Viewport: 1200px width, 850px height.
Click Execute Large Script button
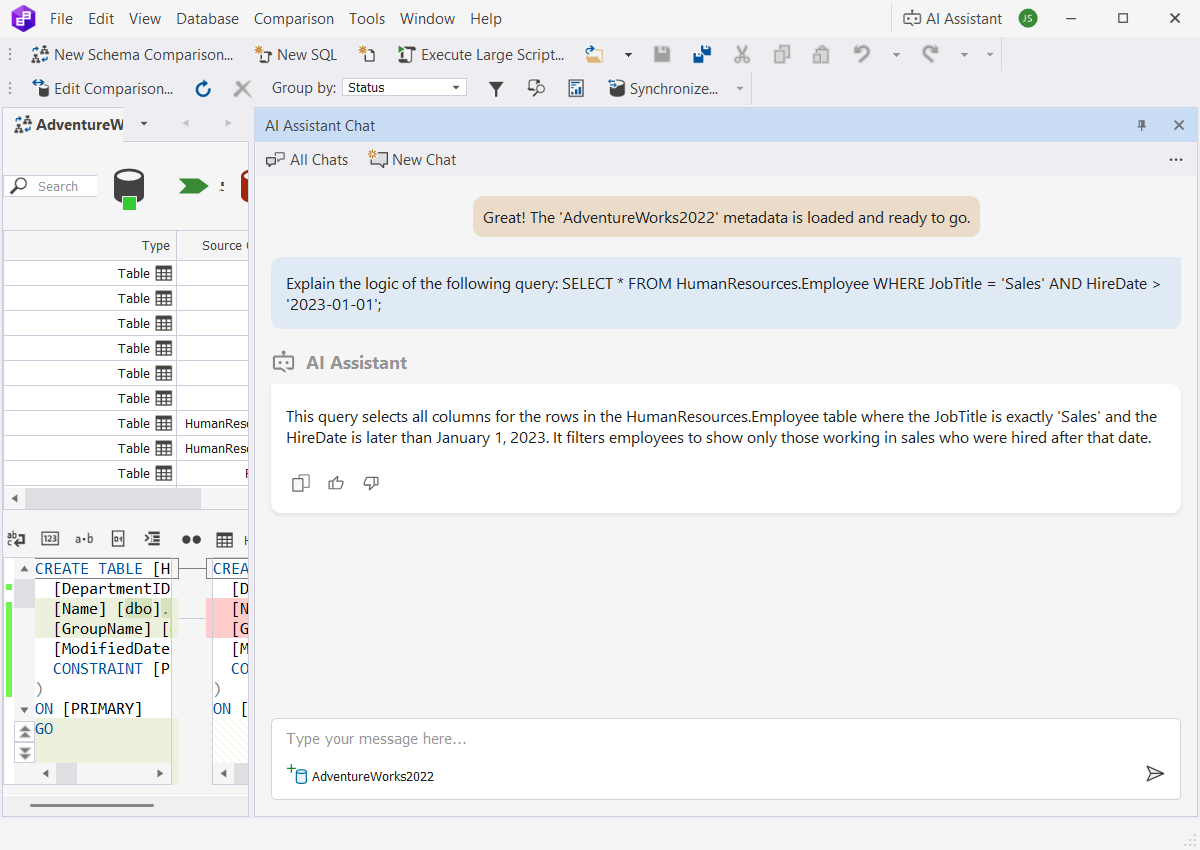point(481,55)
